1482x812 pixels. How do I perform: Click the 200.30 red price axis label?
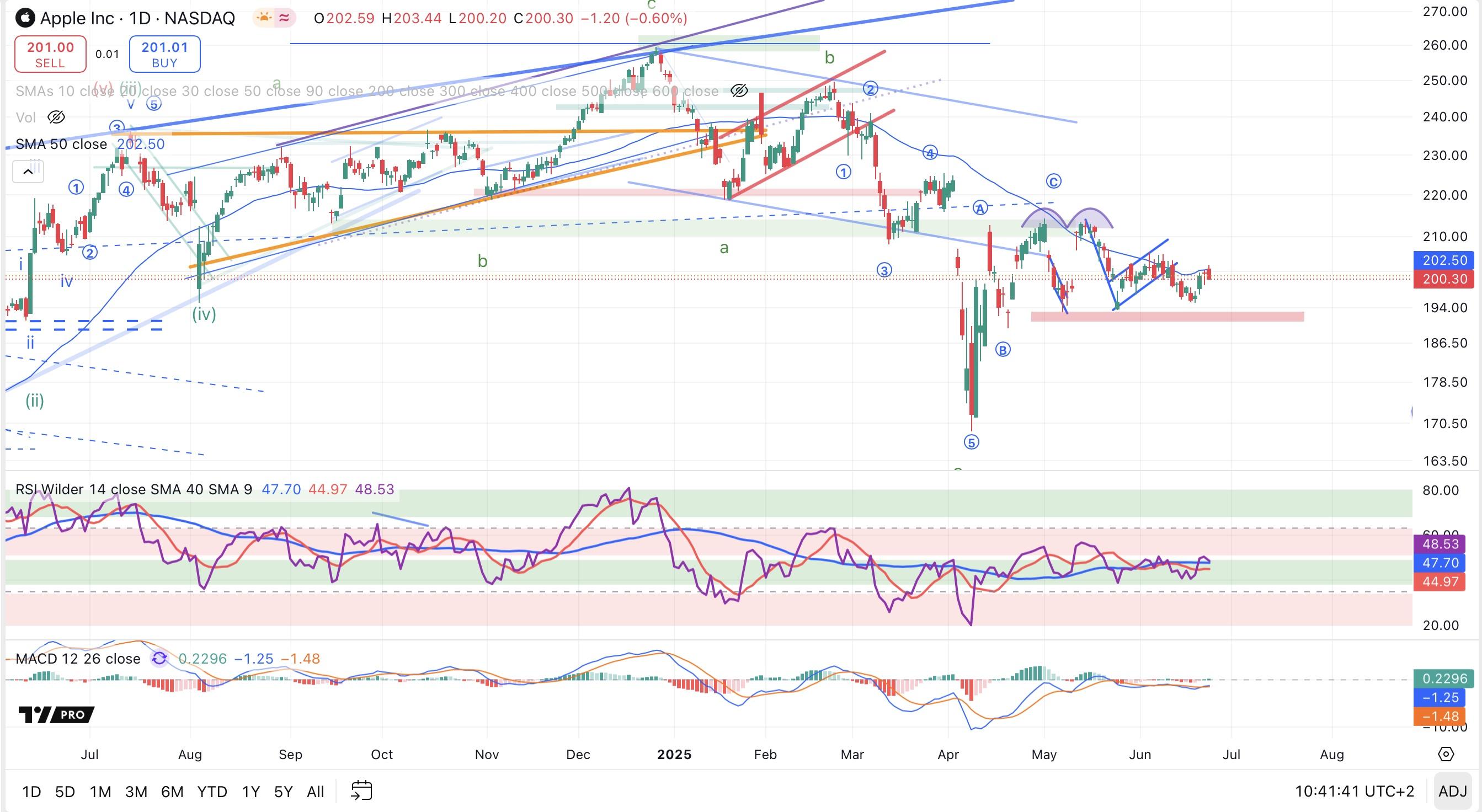[1444, 279]
